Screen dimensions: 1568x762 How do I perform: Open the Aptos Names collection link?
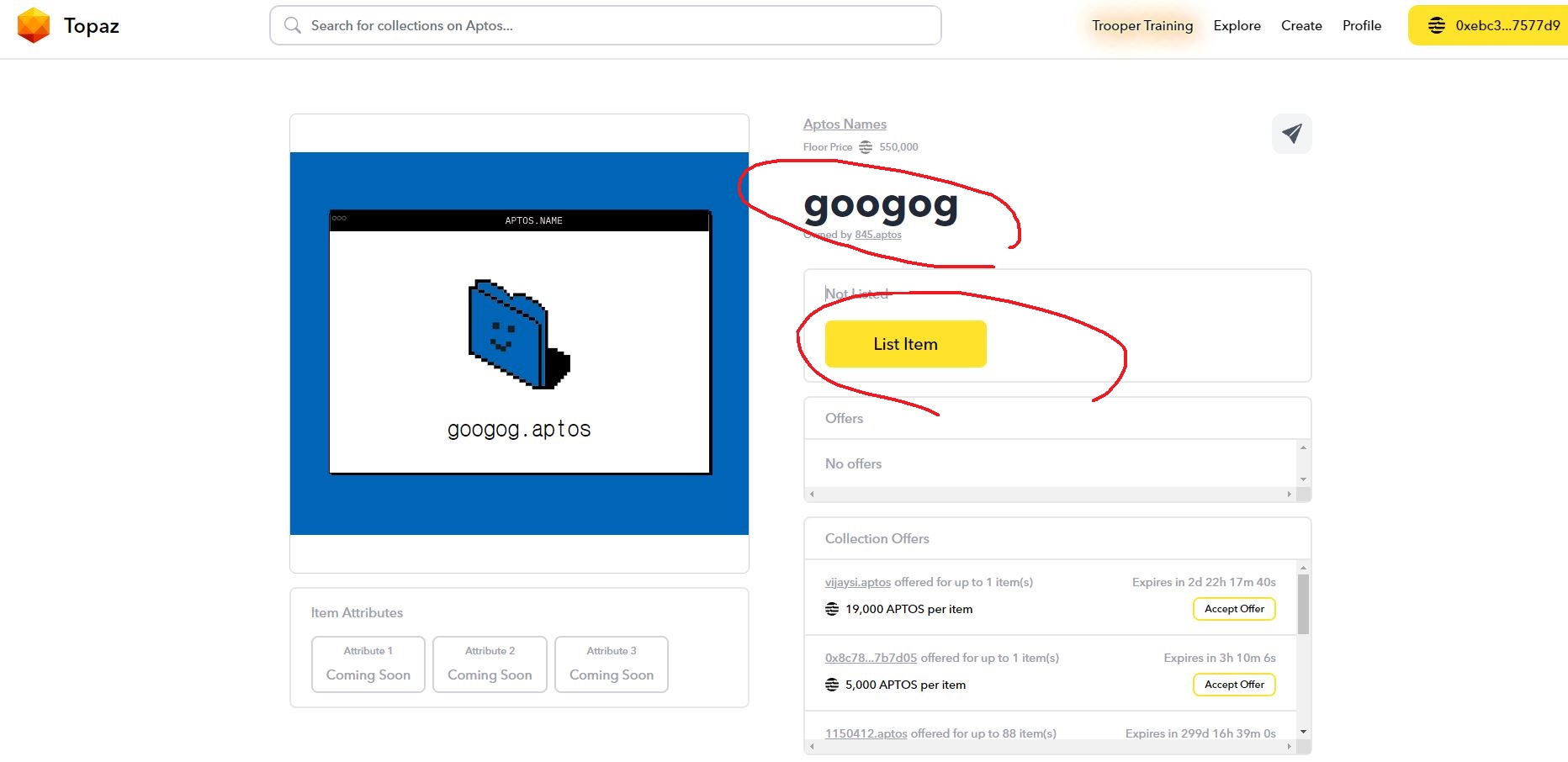coord(845,124)
